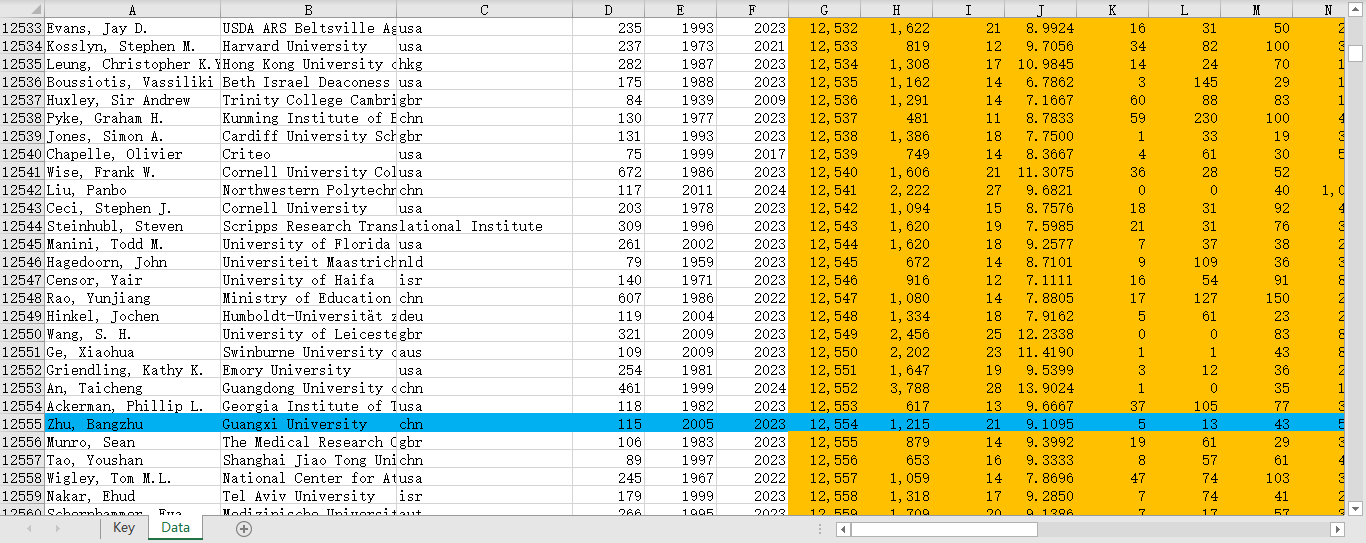Click the next sheet navigation arrow
The width and height of the screenshot is (1366, 543).
[58, 528]
